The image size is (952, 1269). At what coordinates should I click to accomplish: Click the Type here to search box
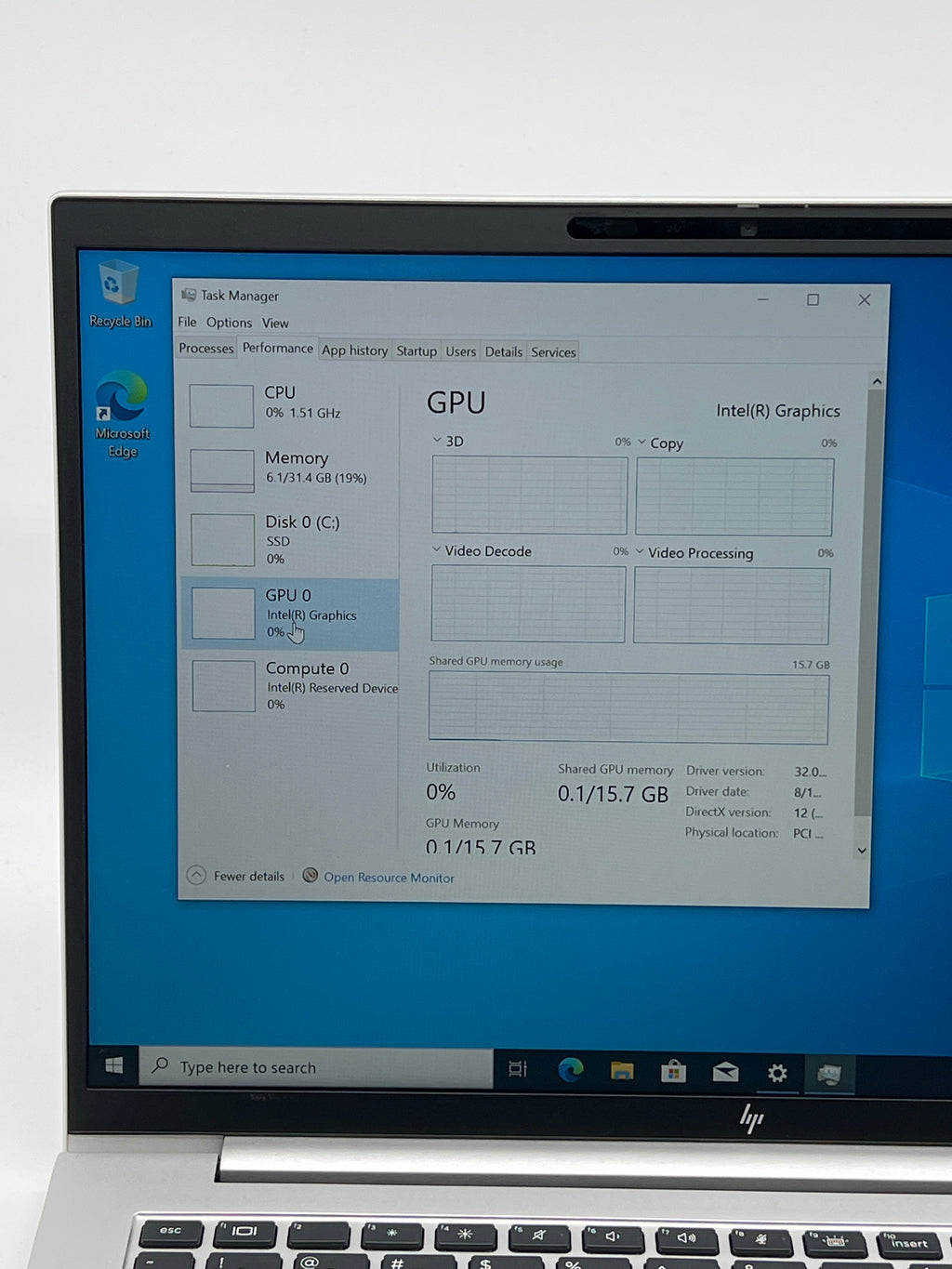click(316, 1067)
